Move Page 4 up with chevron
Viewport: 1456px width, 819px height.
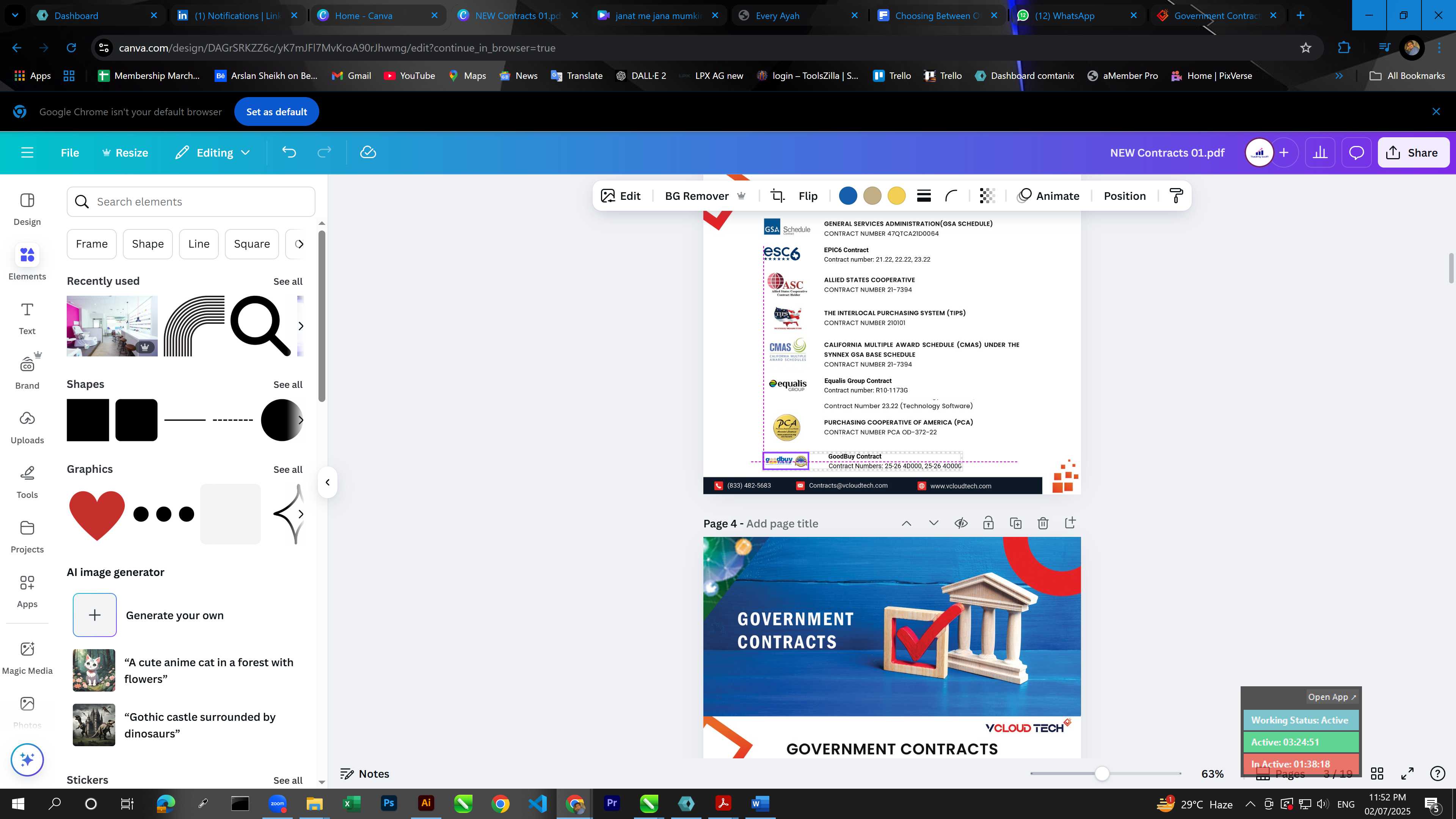(x=906, y=523)
